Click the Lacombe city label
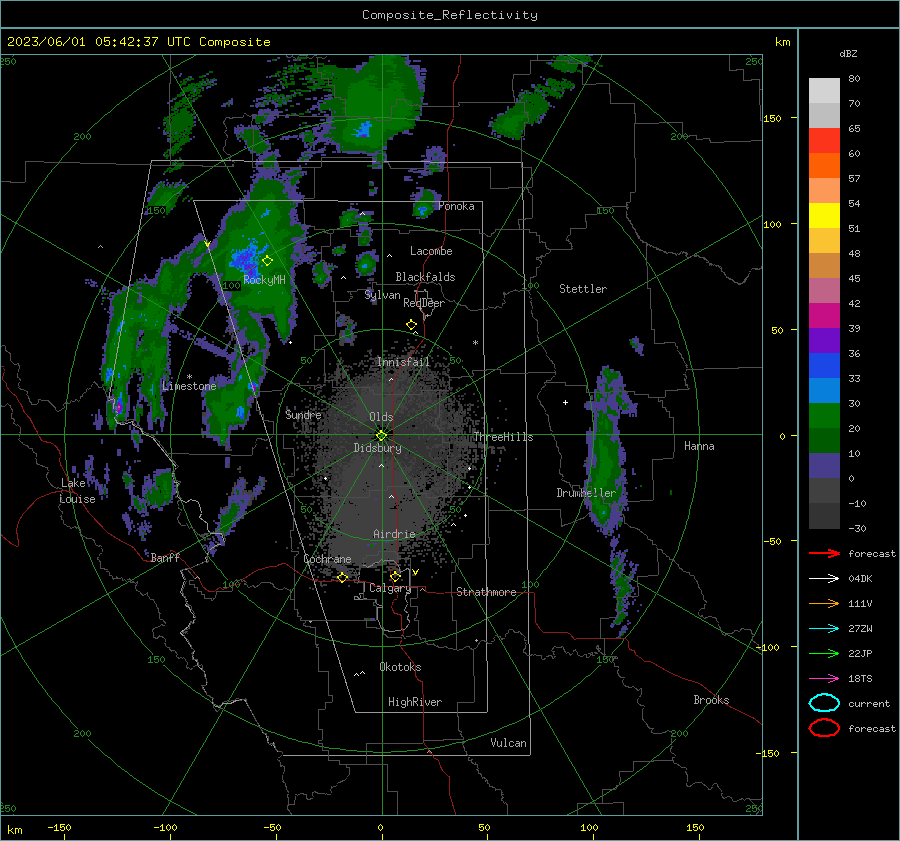The width and height of the screenshot is (900, 841). click(431, 251)
